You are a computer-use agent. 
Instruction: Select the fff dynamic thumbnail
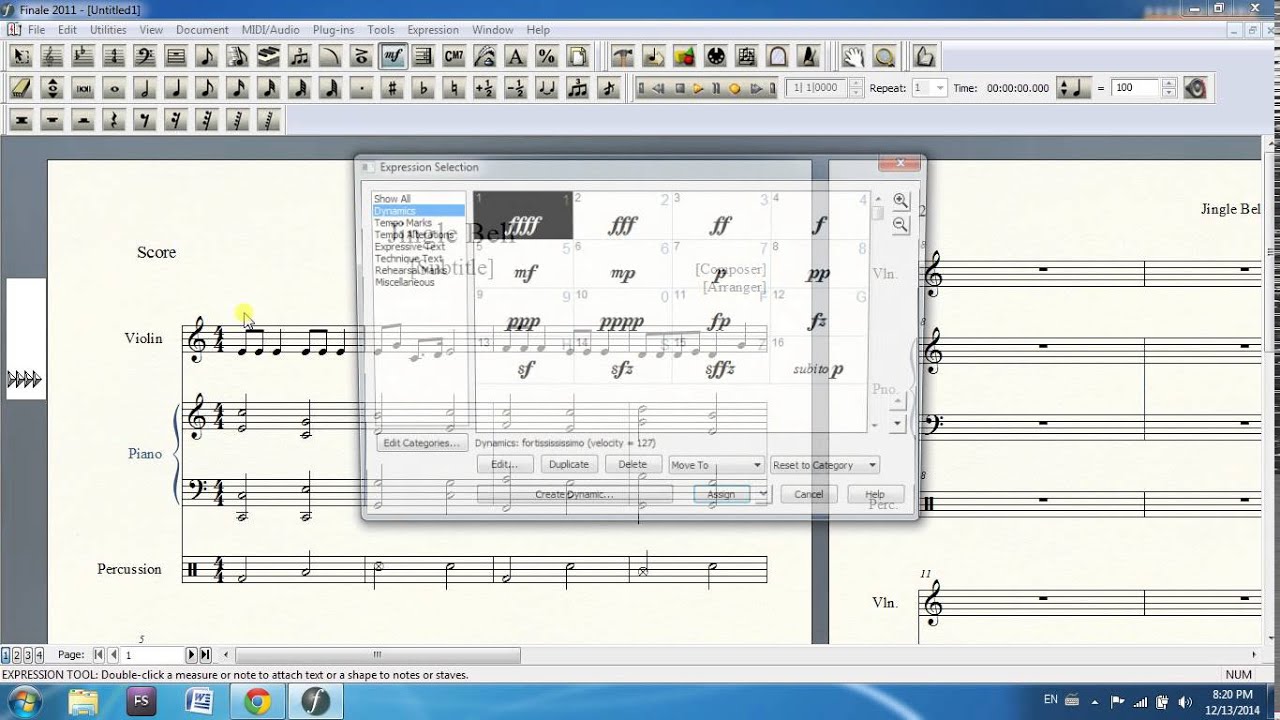622,215
